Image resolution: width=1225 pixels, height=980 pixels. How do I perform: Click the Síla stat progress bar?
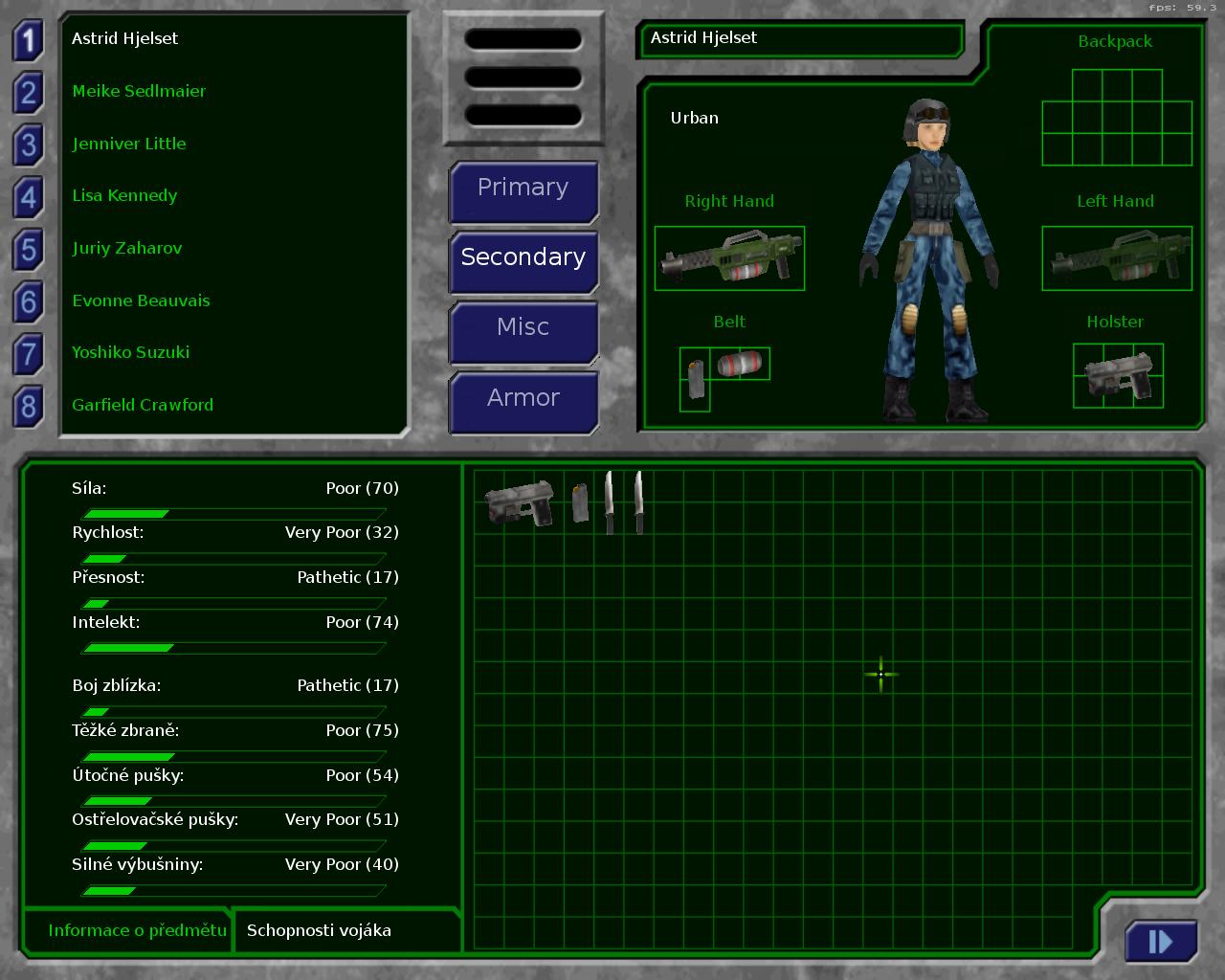click(x=234, y=514)
